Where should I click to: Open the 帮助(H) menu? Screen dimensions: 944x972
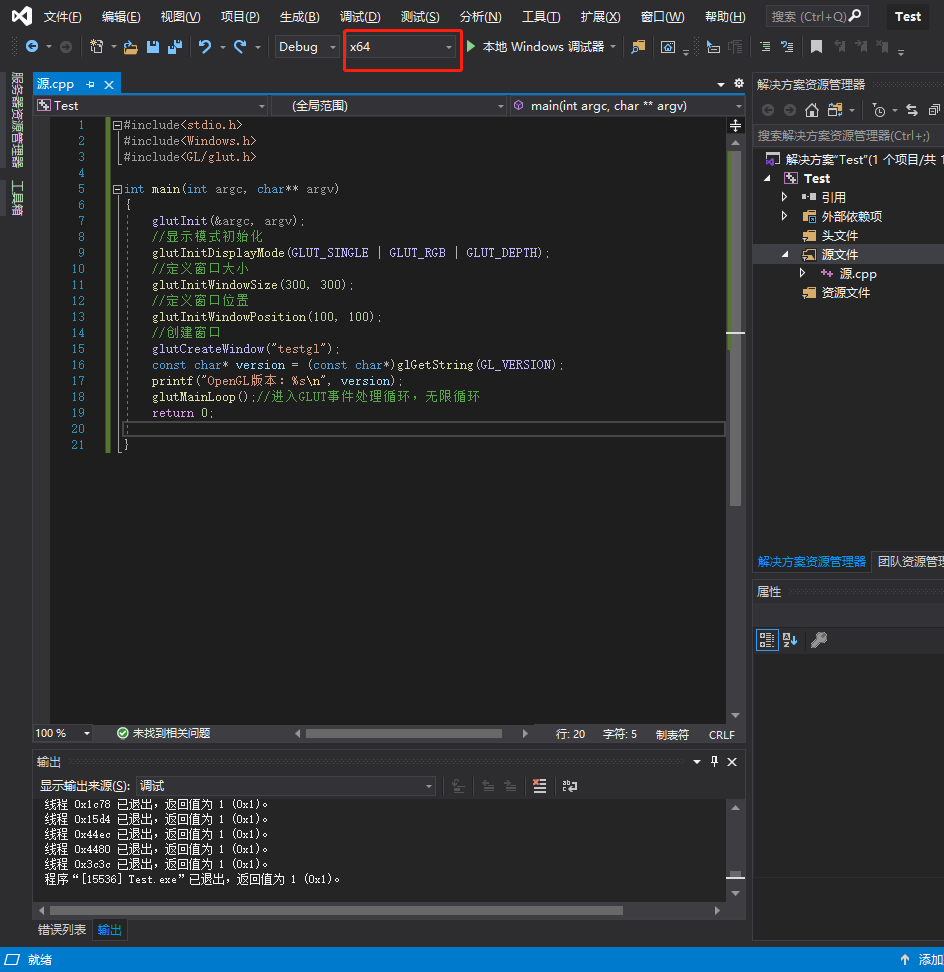tap(725, 17)
